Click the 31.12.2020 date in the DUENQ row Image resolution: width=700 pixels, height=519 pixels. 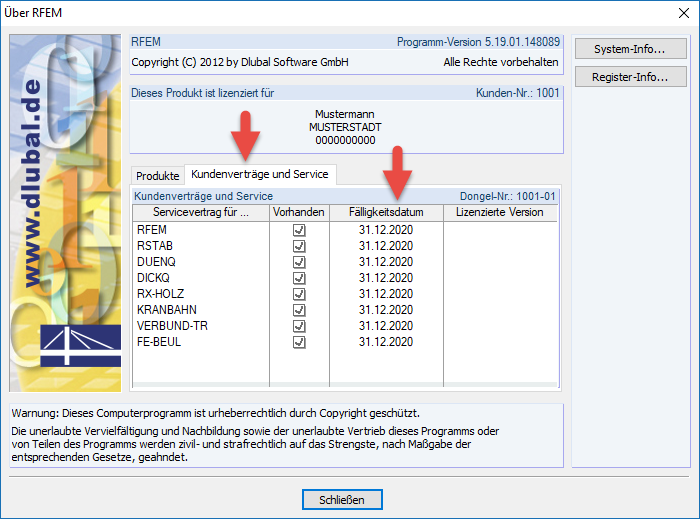pyautogui.click(x=386, y=262)
